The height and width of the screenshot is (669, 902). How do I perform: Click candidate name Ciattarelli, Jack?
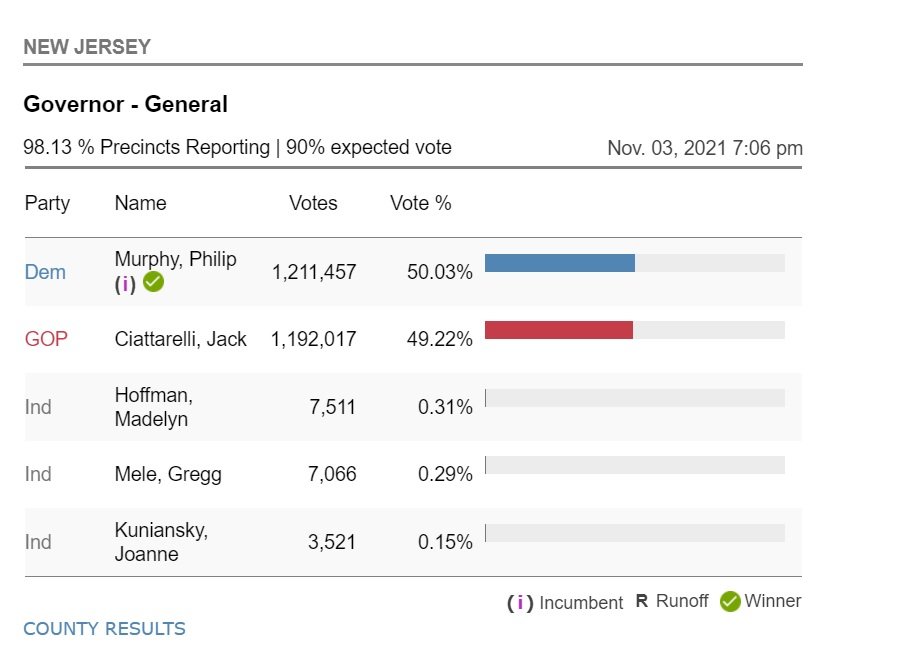[x=180, y=339]
